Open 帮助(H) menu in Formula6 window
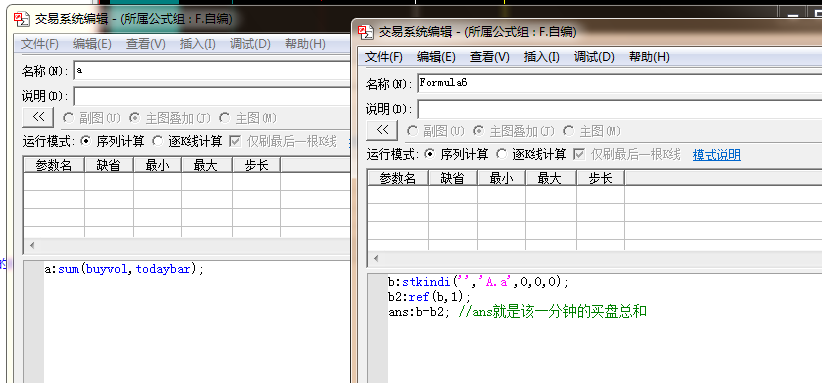The width and height of the screenshot is (822, 383). pos(649,57)
